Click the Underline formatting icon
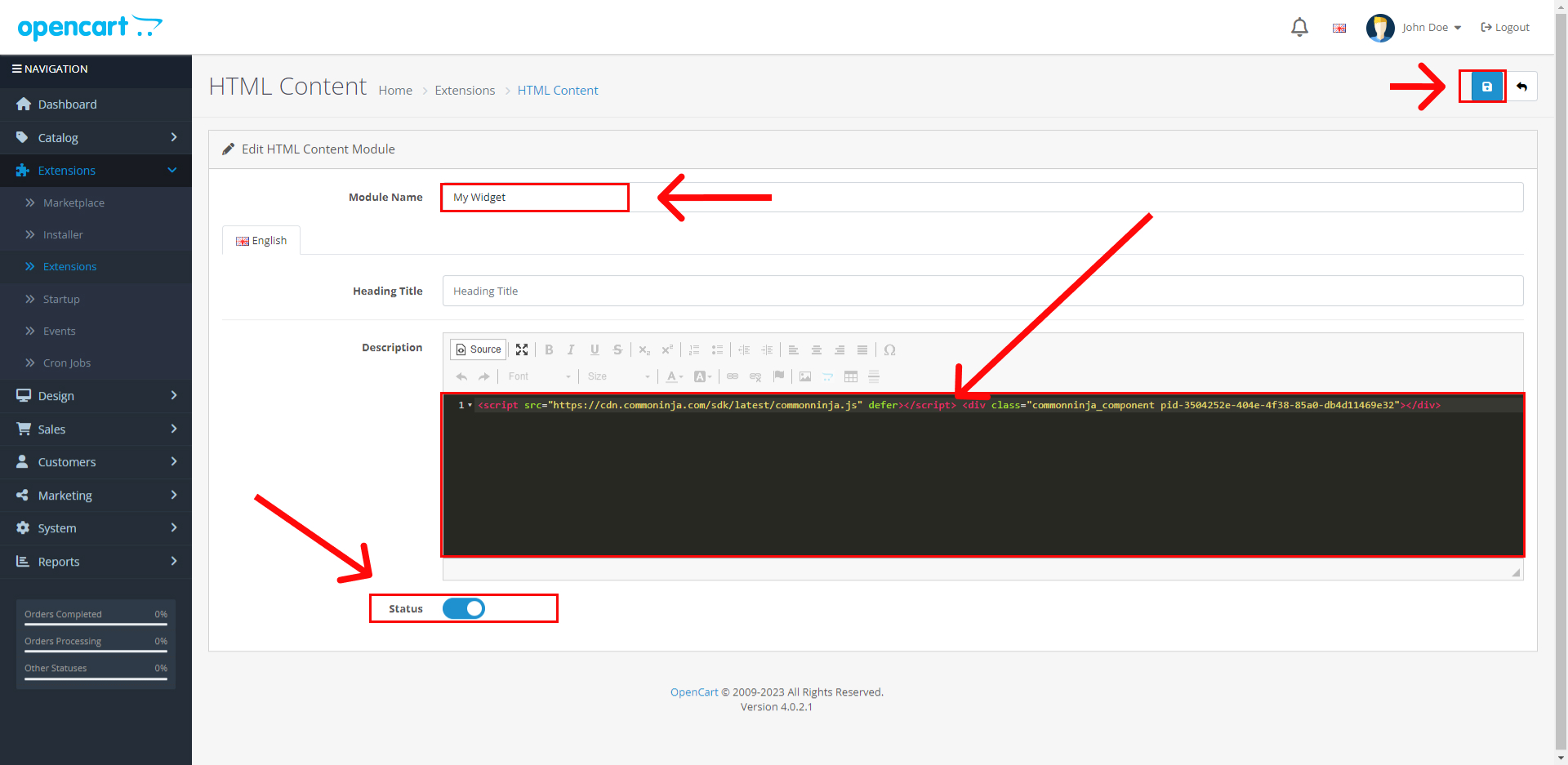This screenshot has width=1568, height=765. click(x=595, y=349)
